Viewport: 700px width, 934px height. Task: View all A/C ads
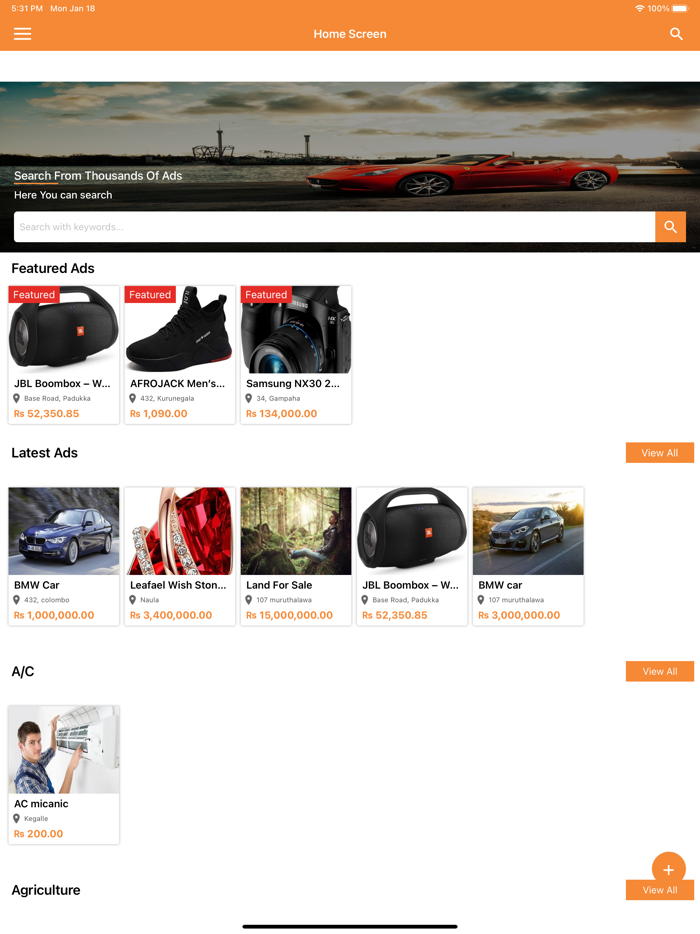(659, 671)
